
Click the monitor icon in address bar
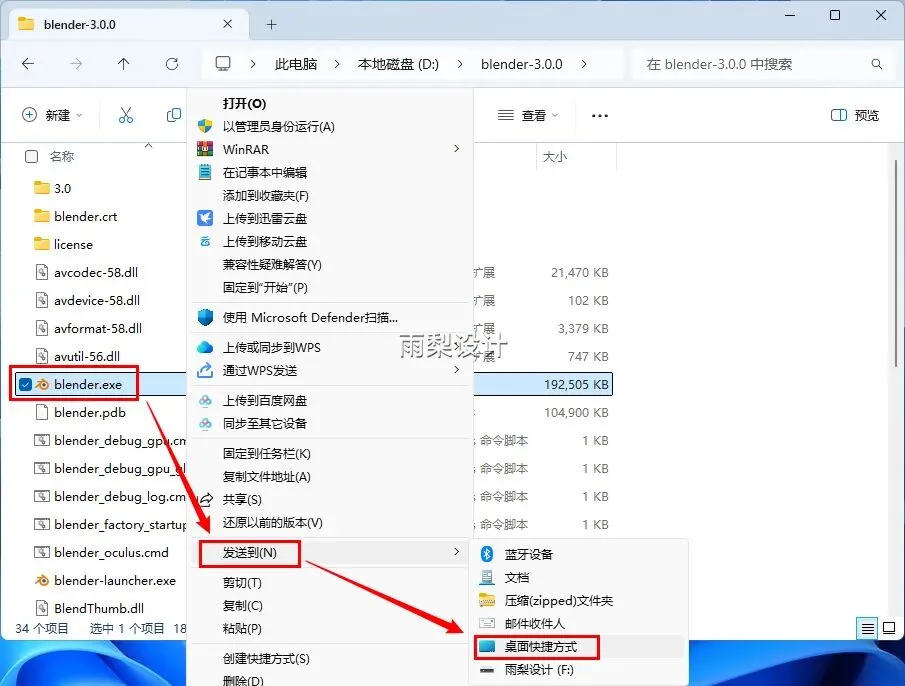point(223,63)
